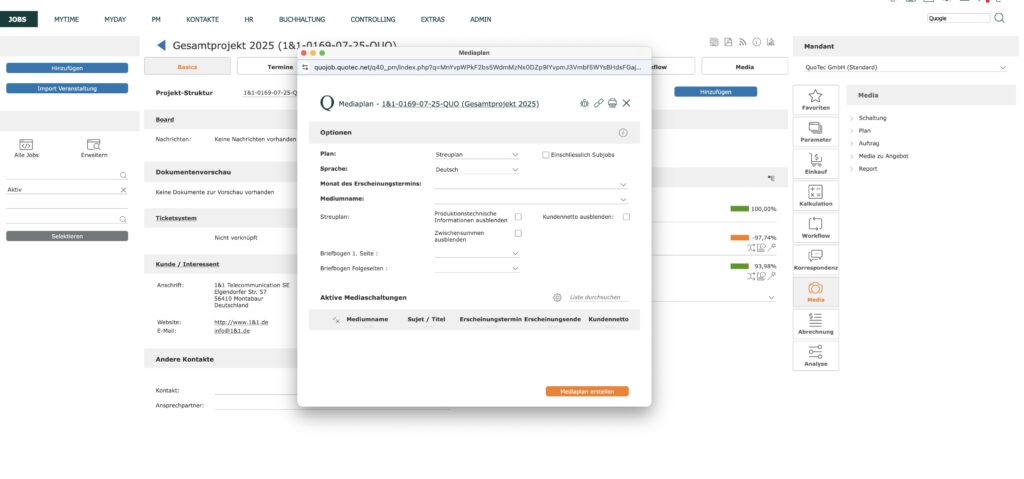Click the link icon in Mediaplan header
Screen dimensions: 1024x479
pos(598,103)
